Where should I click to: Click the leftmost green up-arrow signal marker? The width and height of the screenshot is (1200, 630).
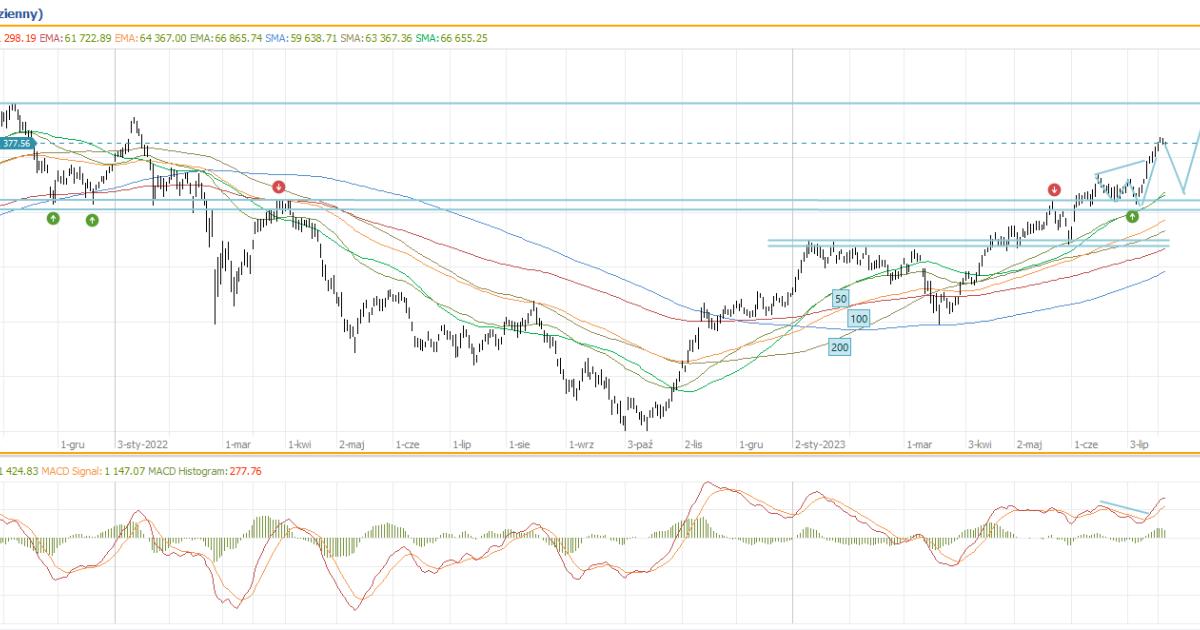click(53, 218)
